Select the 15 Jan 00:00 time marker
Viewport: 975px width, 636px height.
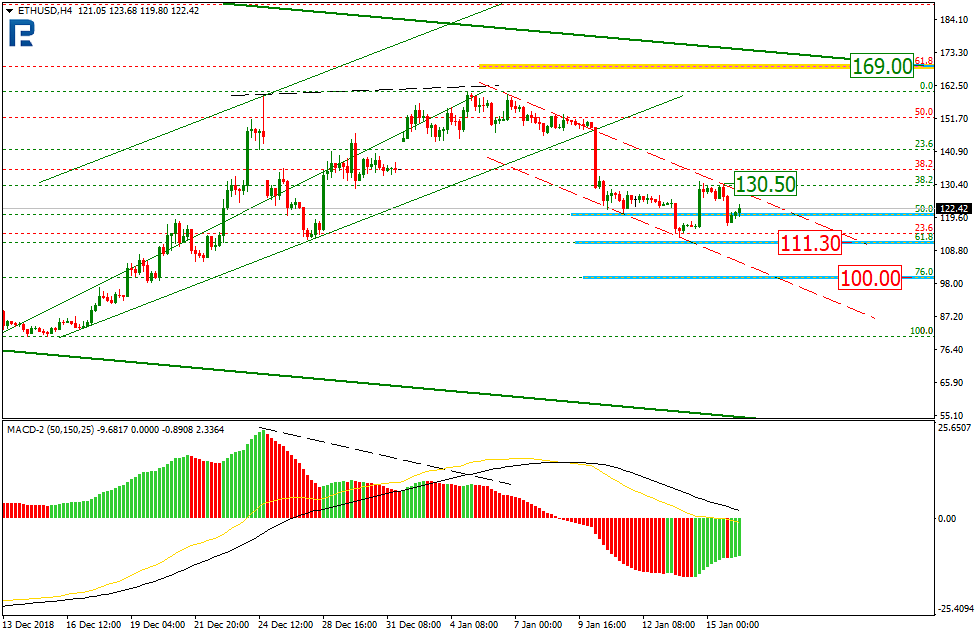[735, 625]
